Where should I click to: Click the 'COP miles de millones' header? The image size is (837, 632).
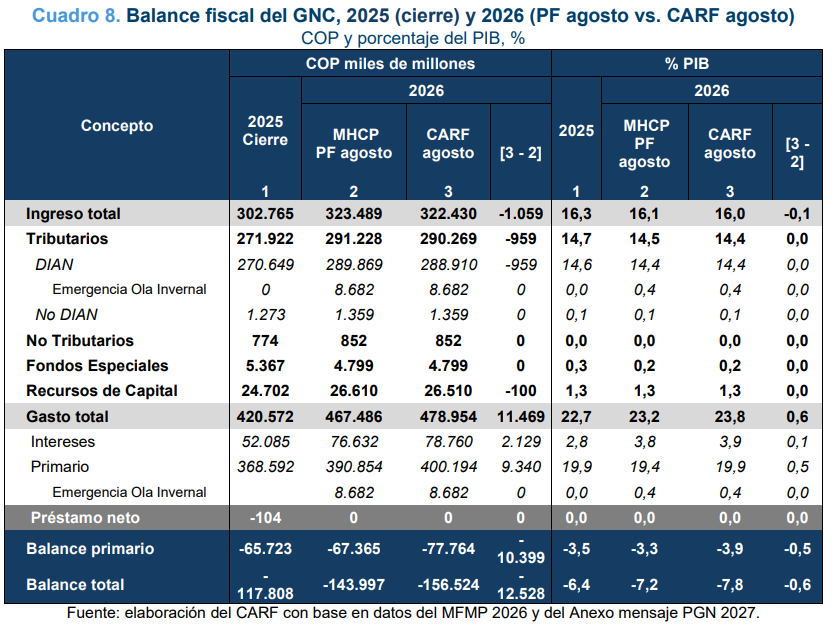pos(390,64)
